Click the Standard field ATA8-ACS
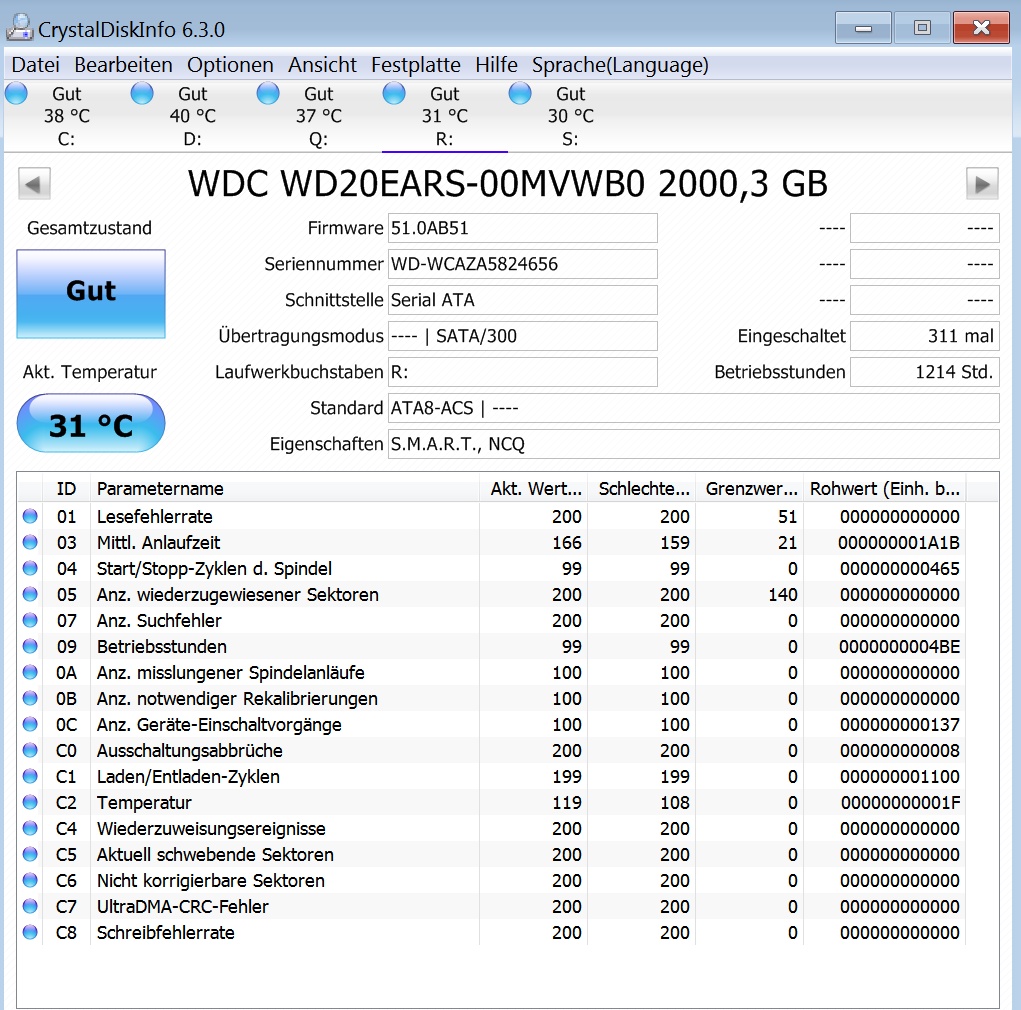The width and height of the screenshot is (1021, 1010). (693, 408)
